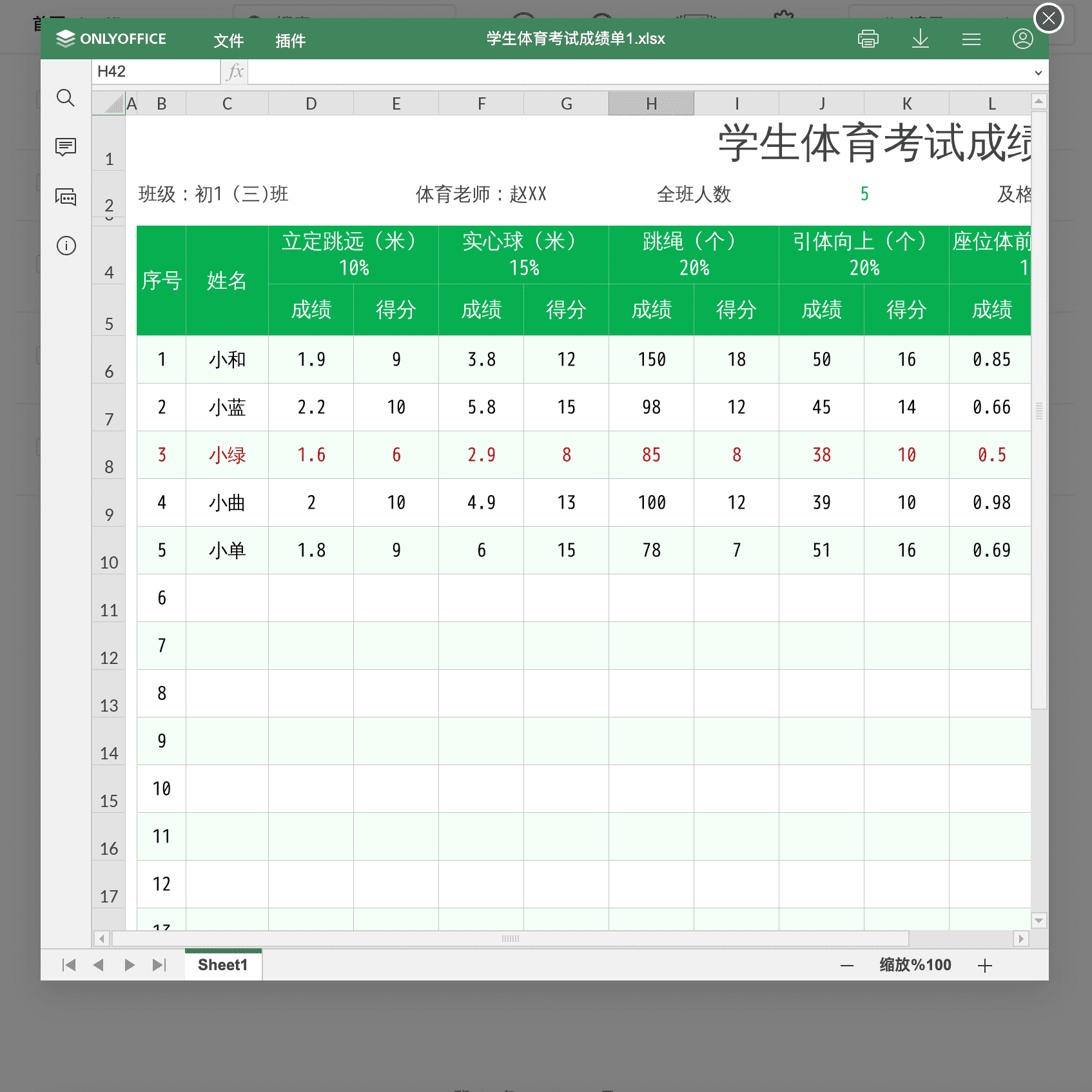Click the print icon in header
This screenshot has width=1092, height=1092.
coord(868,39)
